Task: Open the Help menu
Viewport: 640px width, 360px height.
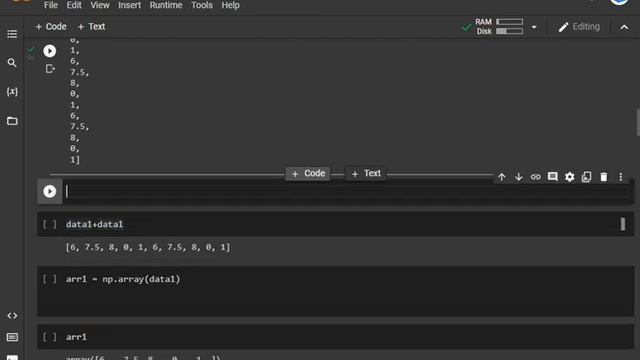Action: 230,5
